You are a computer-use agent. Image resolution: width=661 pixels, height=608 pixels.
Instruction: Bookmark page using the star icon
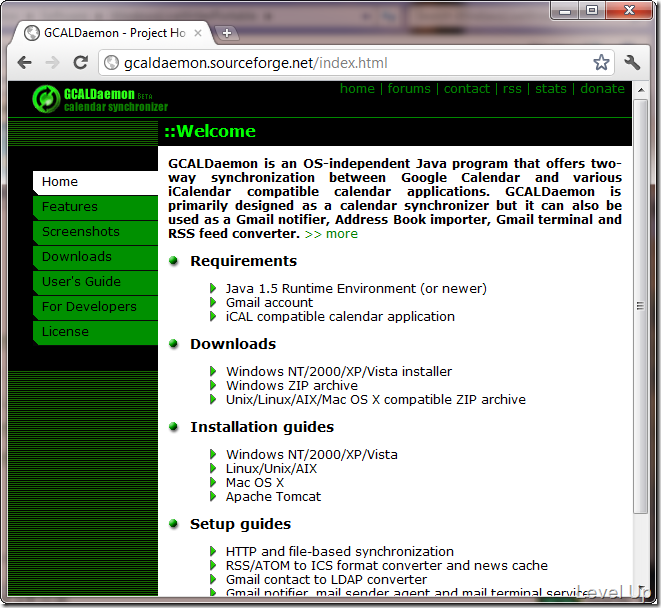[x=601, y=62]
